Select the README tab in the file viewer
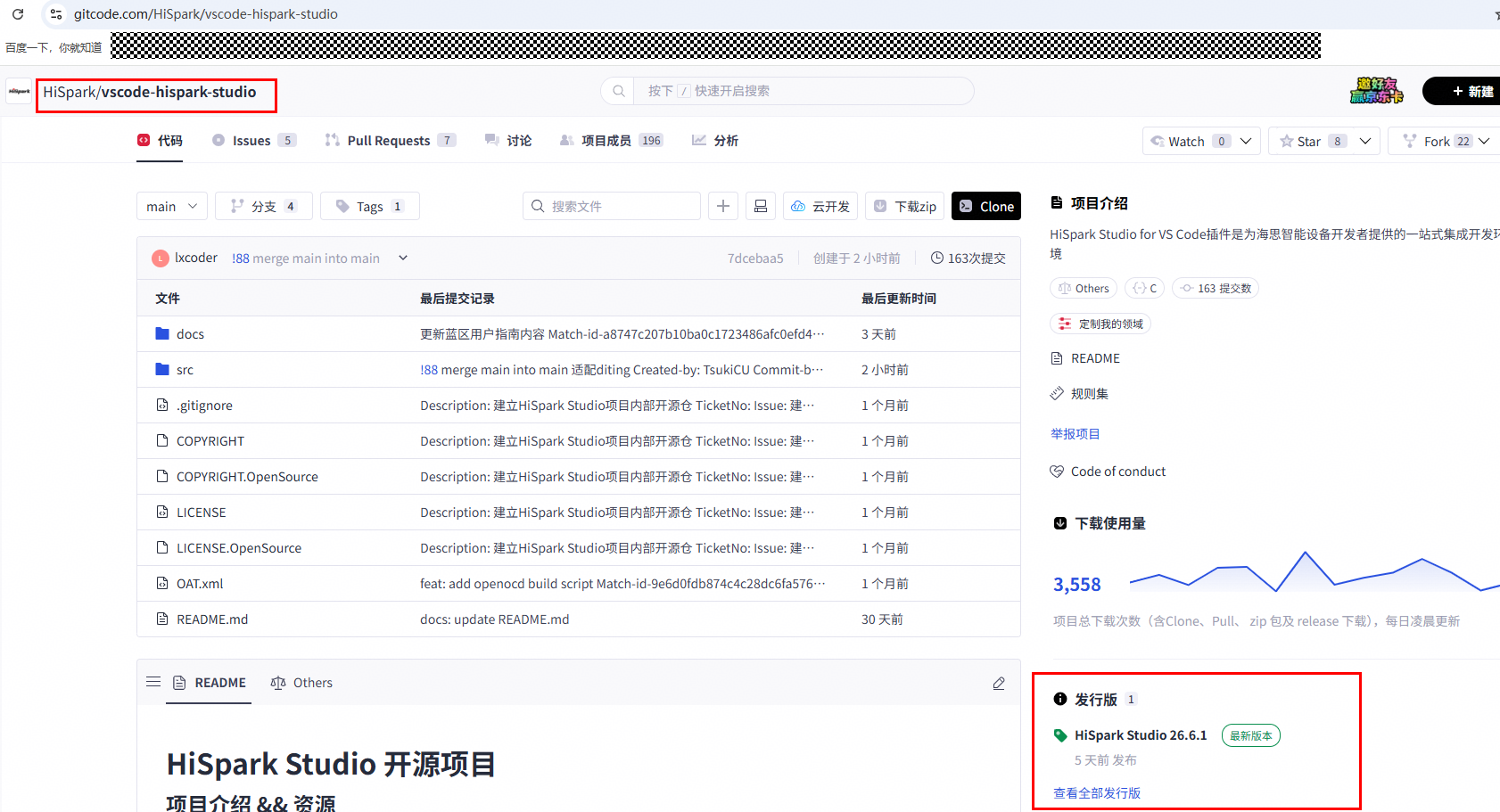Screen dimensions: 1500x812 click(209, 683)
